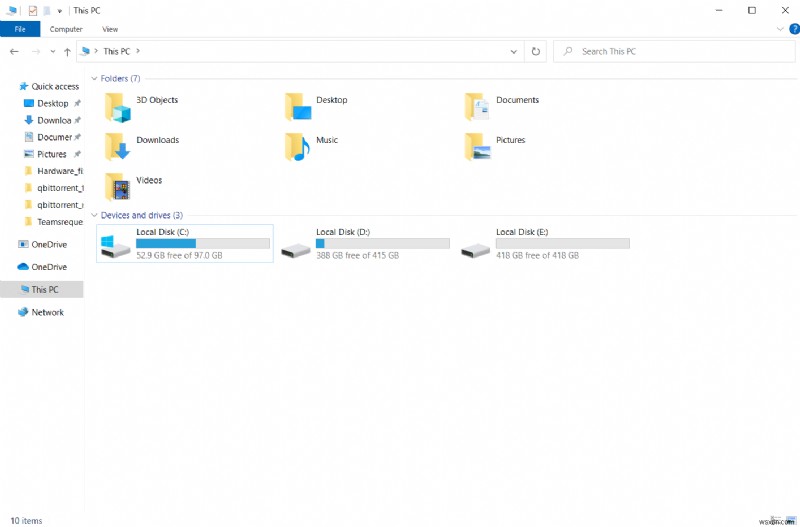Click the Local Disk (E:) usage bar
This screenshot has height=527, width=800.
click(x=563, y=243)
